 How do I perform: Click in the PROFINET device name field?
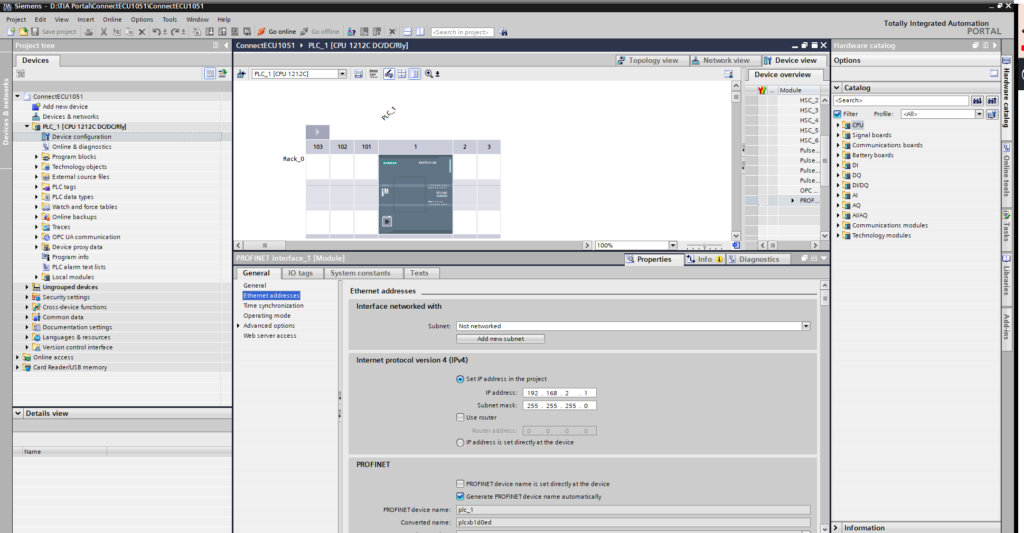(633, 509)
